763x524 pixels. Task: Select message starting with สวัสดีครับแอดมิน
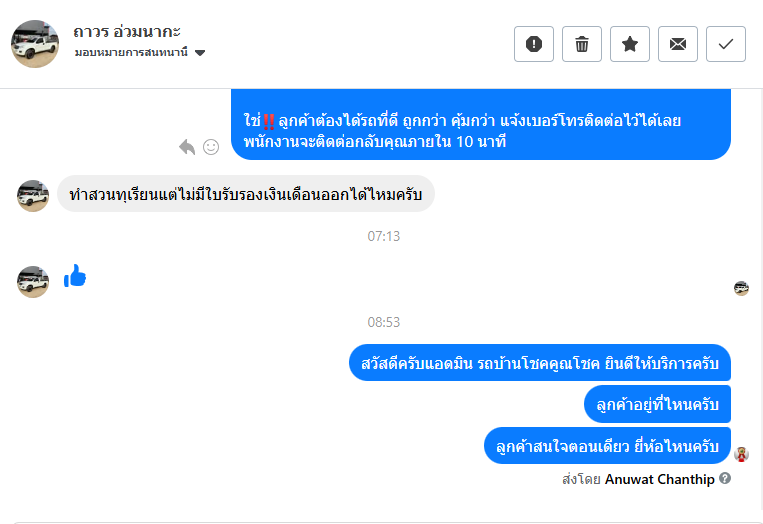click(540, 363)
